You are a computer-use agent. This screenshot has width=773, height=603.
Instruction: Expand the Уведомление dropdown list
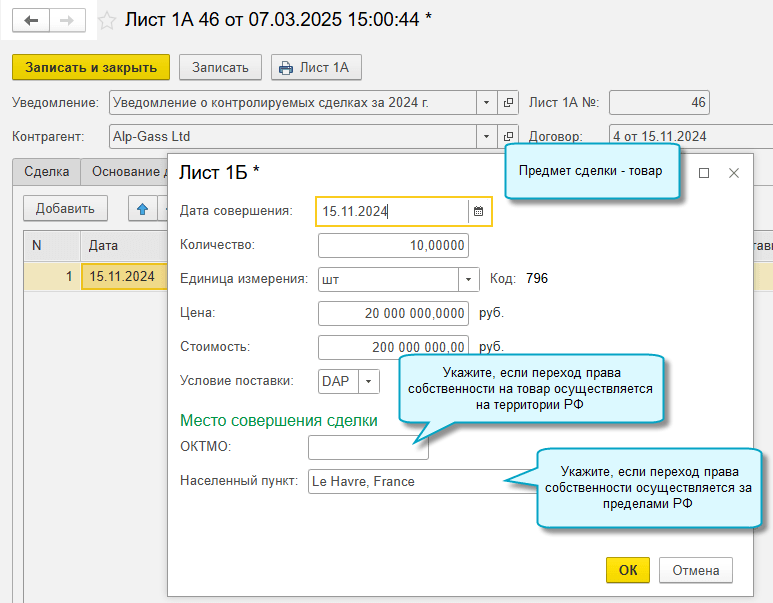coord(486,103)
